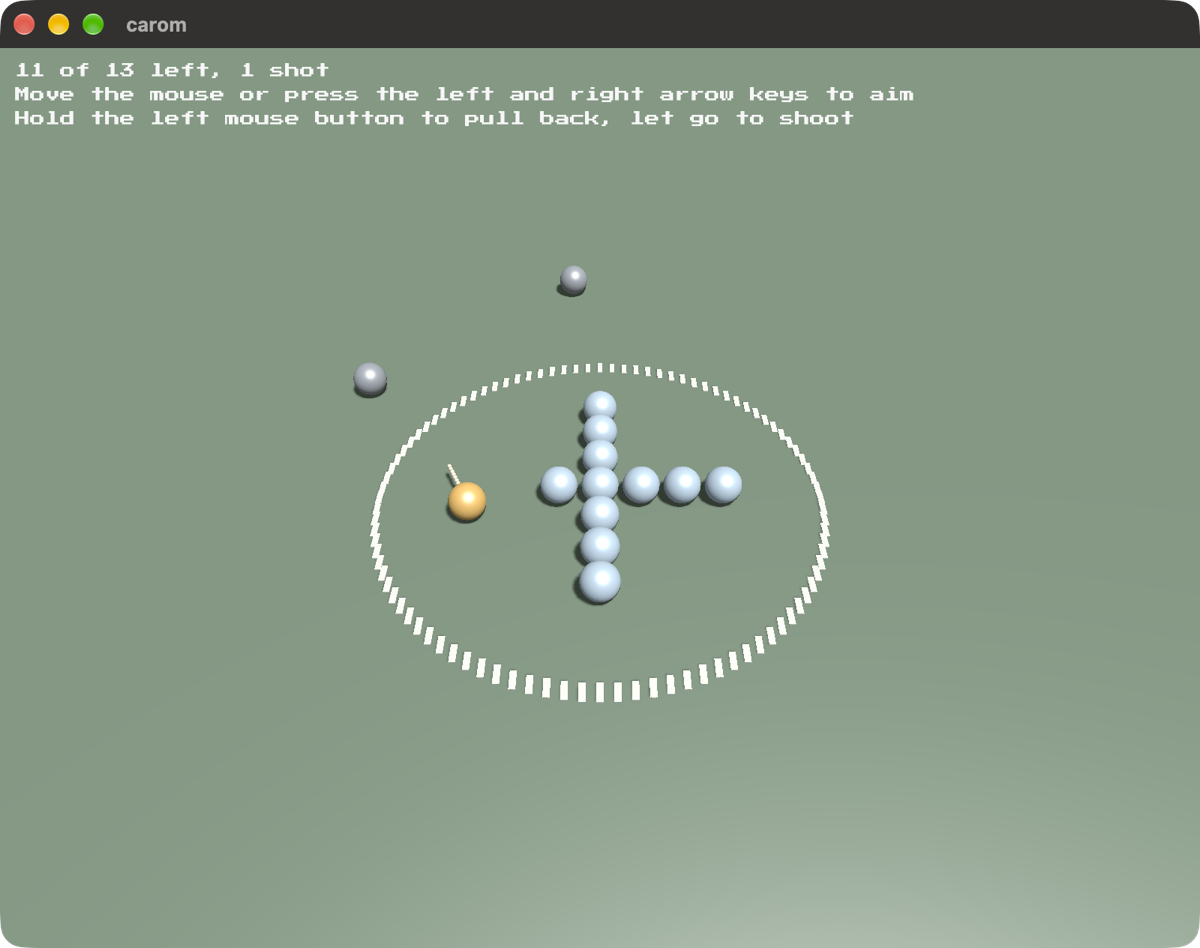Screen dimensions: 1200x948
Task: Click the '11 of 13 left, 1 shot' status text
Action: pos(172,70)
